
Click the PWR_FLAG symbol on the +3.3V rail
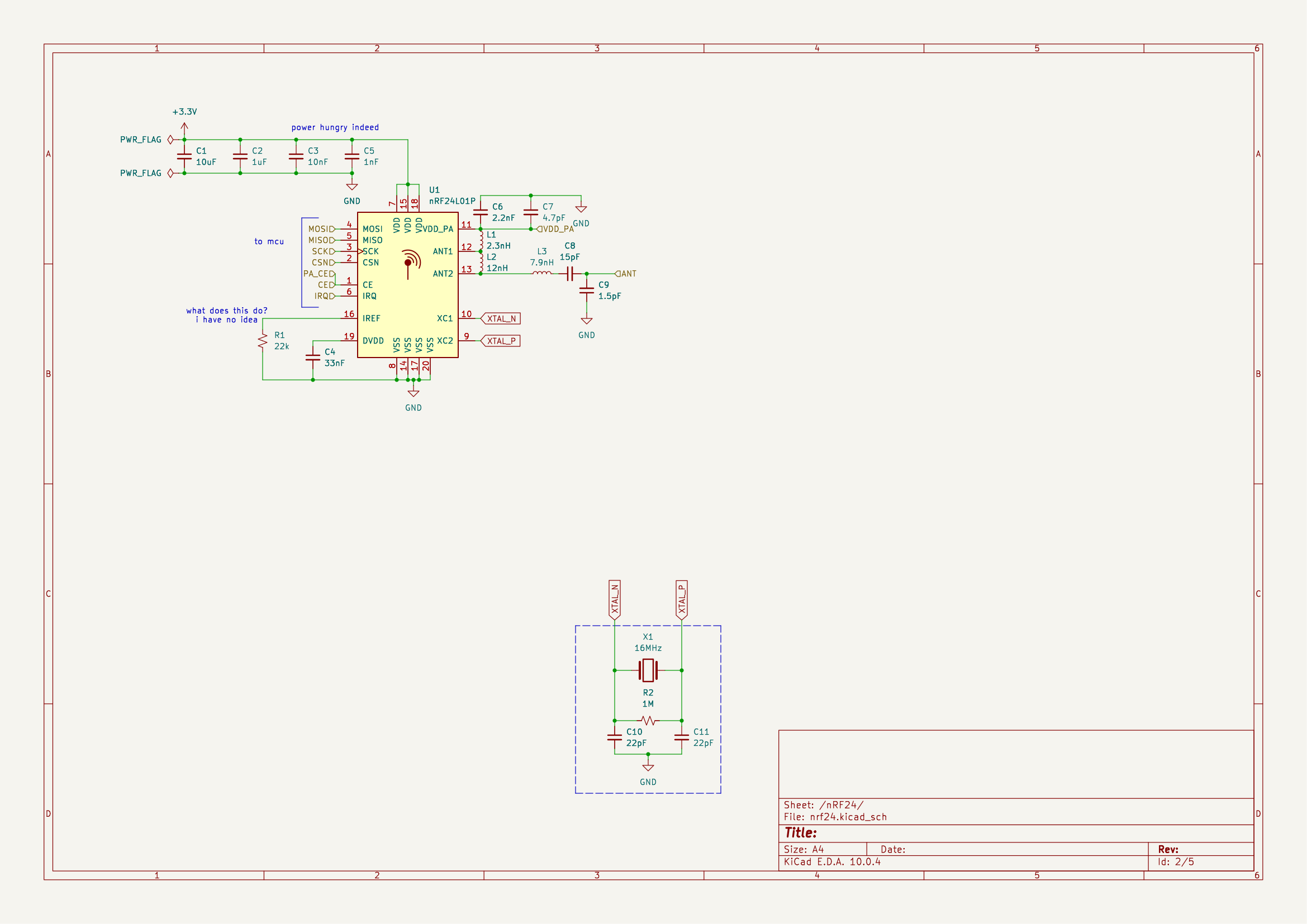170,140
